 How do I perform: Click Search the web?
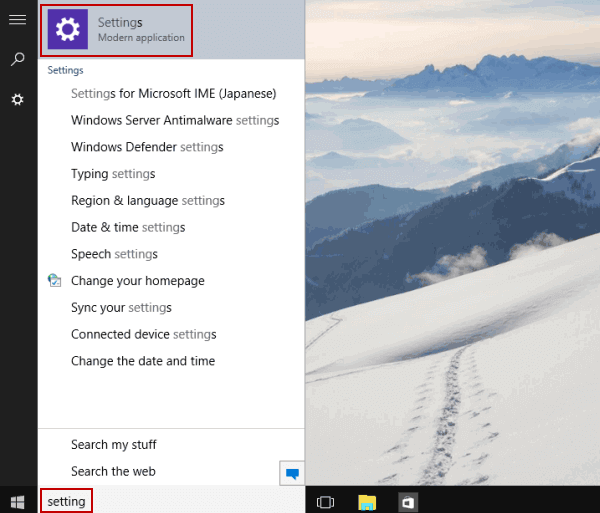coord(113,471)
